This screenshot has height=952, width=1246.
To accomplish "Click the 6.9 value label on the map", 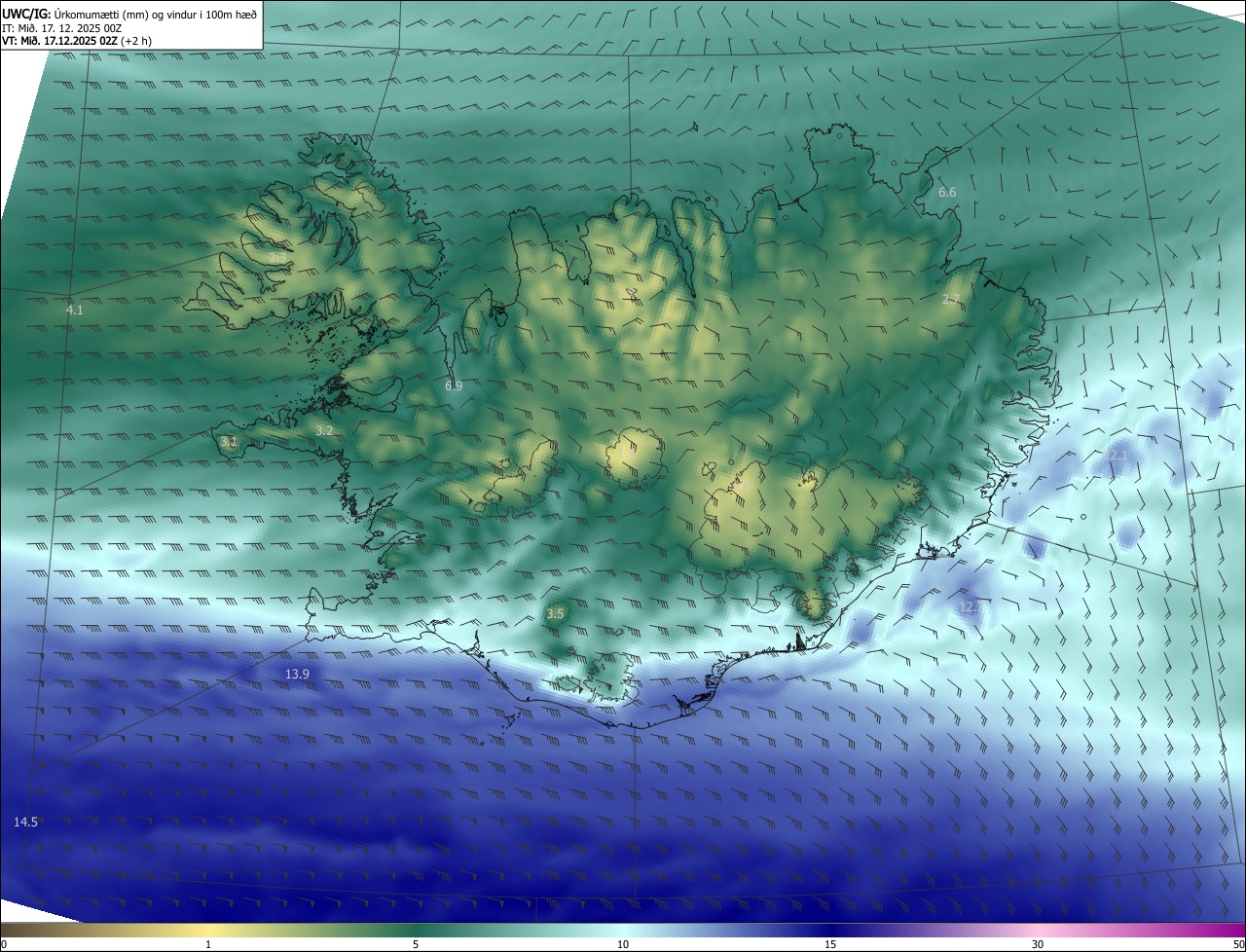I will click(x=454, y=386).
